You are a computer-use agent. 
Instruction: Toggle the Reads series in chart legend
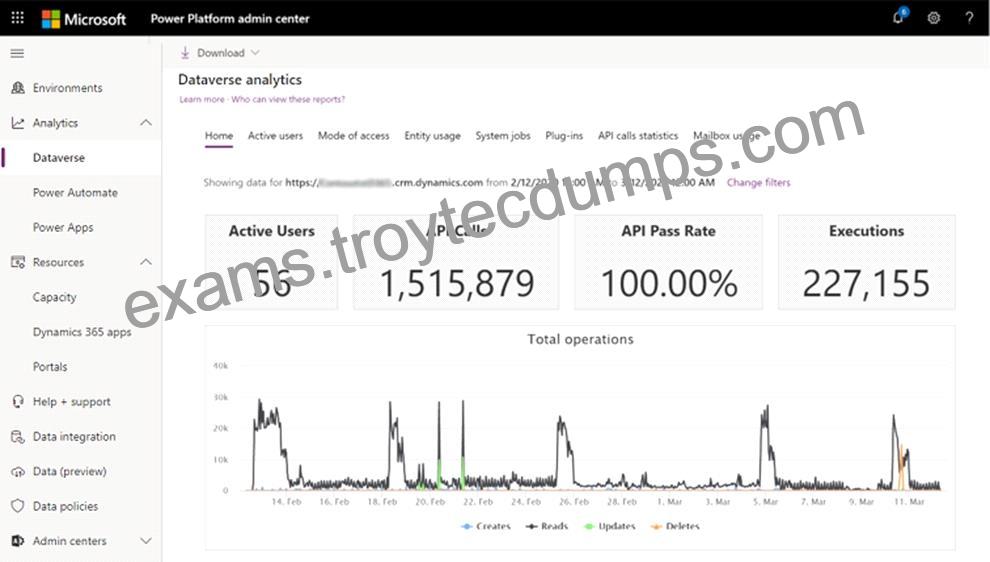[x=547, y=526]
